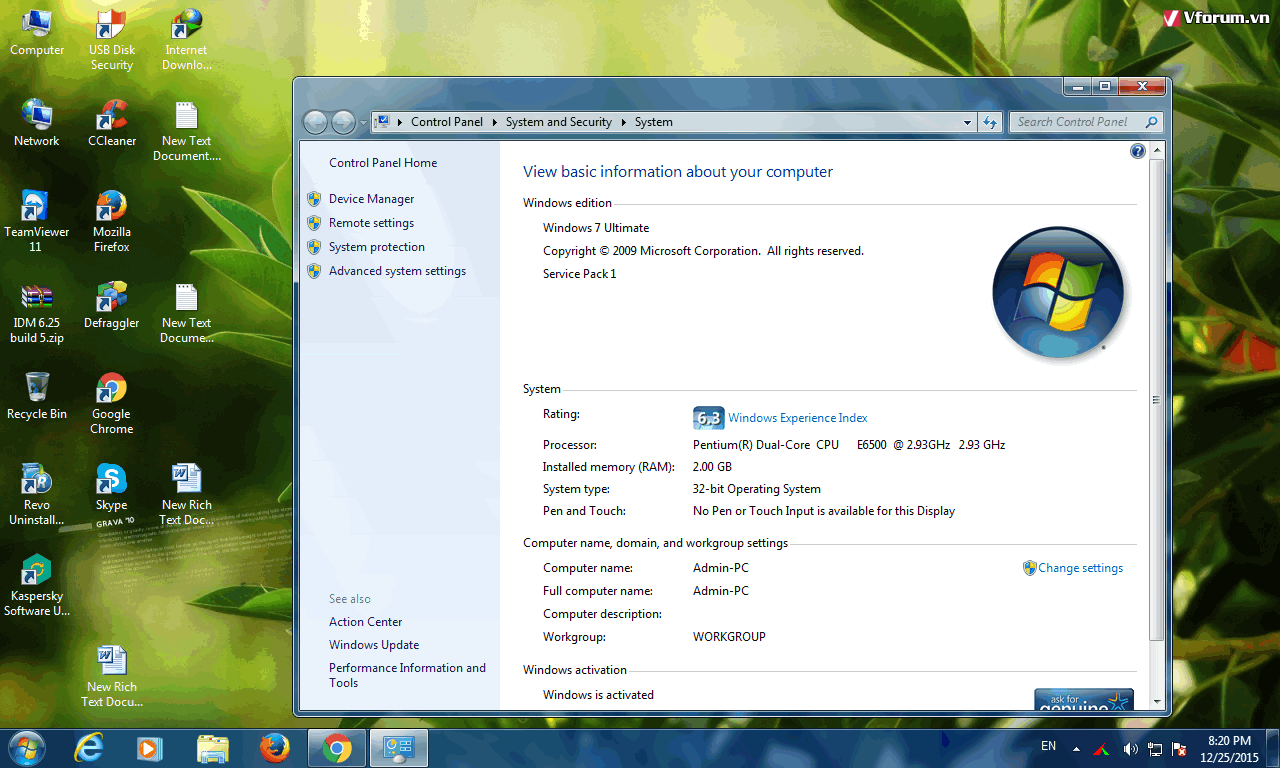Image resolution: width=1280 pixels, height=768 pixels.
Task: Launch Internet Explorer from the taskbar
Action: pyautogui.click(x=90, y=748)
